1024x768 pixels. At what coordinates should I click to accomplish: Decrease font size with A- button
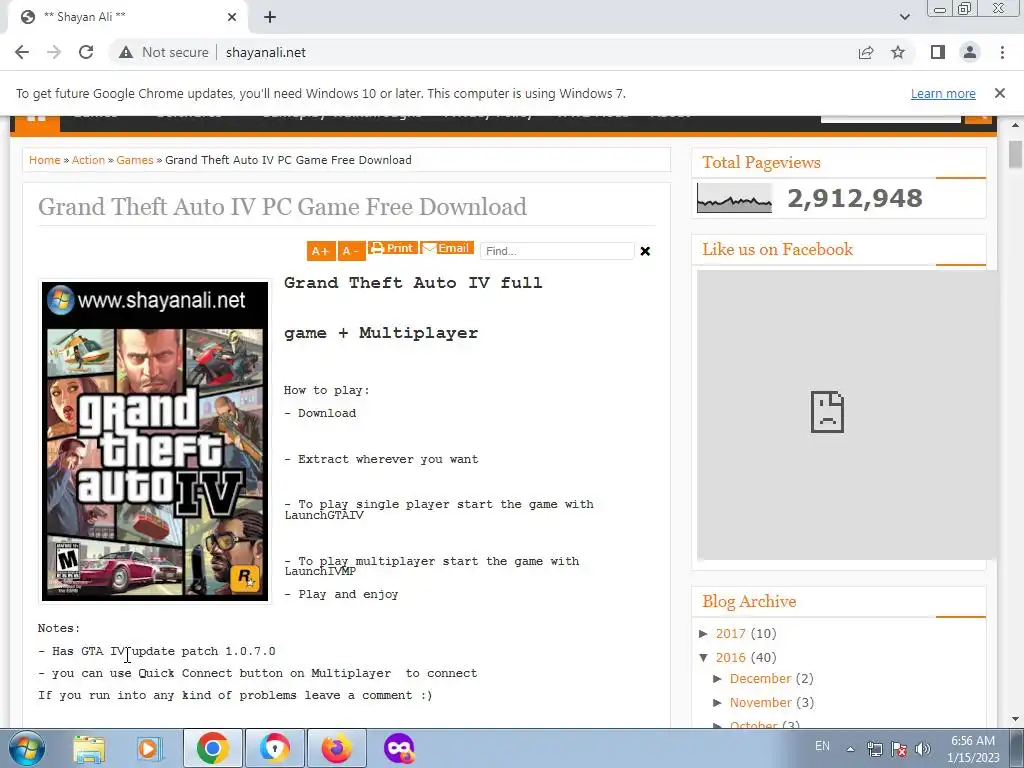click(351, 251)
